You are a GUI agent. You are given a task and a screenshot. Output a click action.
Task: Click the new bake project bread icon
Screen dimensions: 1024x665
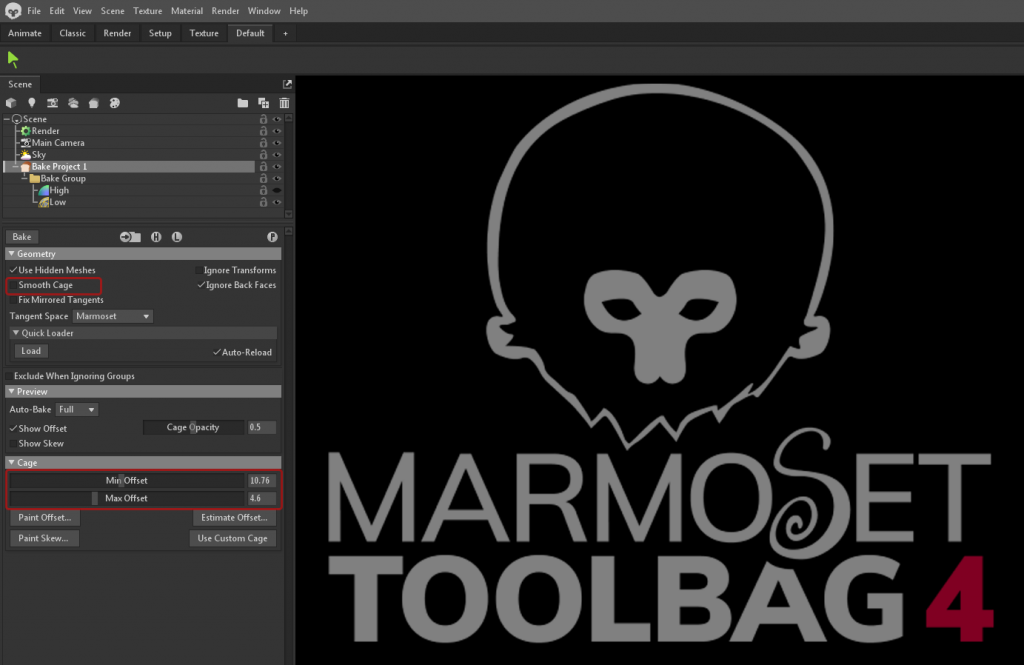click(x=93, y=103)
